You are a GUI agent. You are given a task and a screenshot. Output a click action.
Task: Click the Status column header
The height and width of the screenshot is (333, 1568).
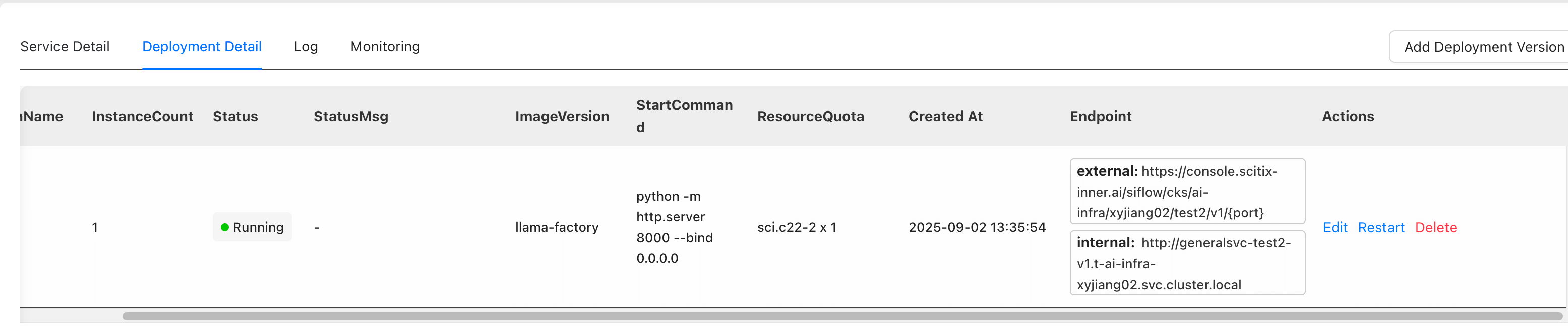point(235,116)
